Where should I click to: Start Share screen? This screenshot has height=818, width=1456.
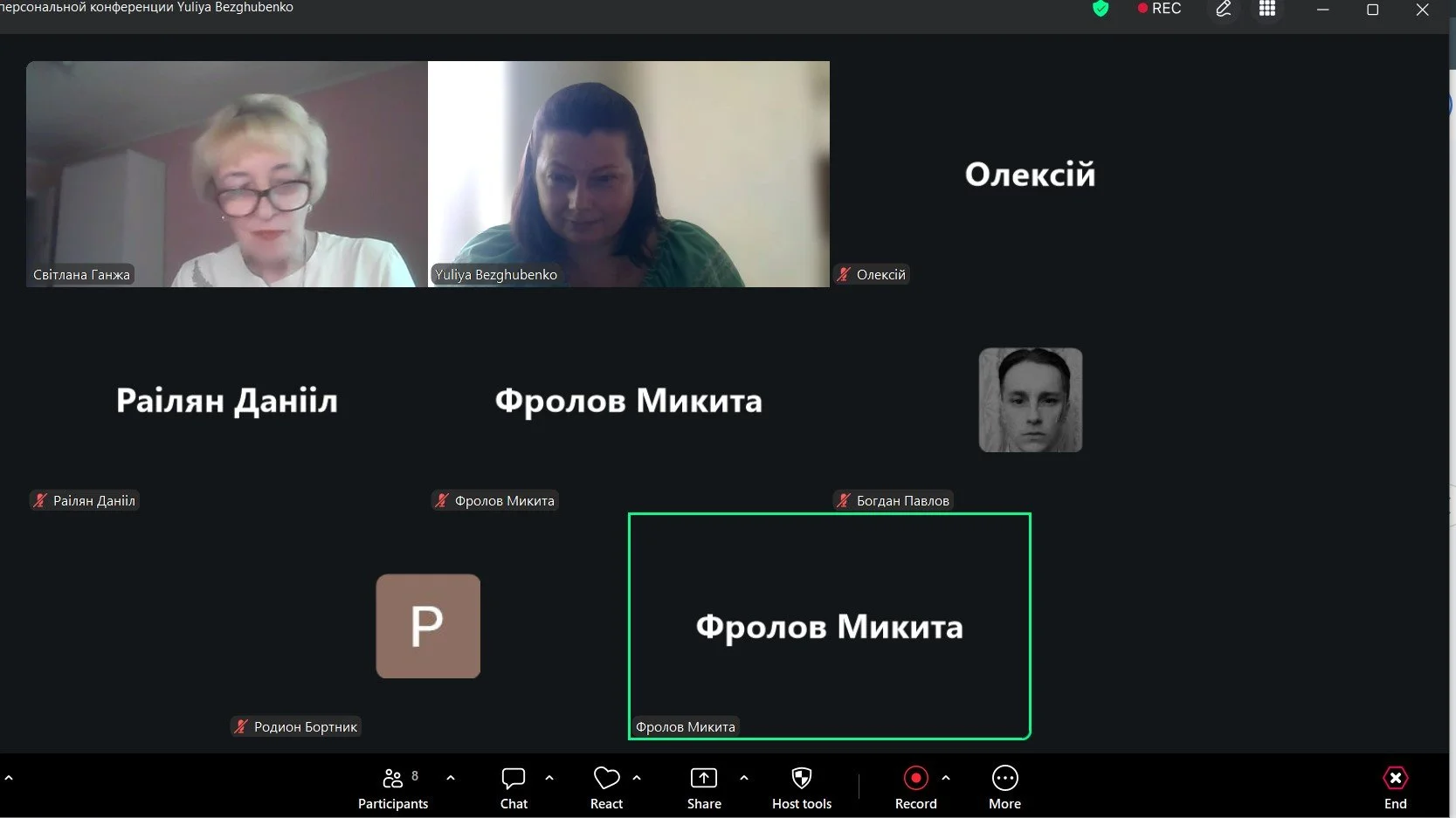pyautogui.click(x=704, y=788)
